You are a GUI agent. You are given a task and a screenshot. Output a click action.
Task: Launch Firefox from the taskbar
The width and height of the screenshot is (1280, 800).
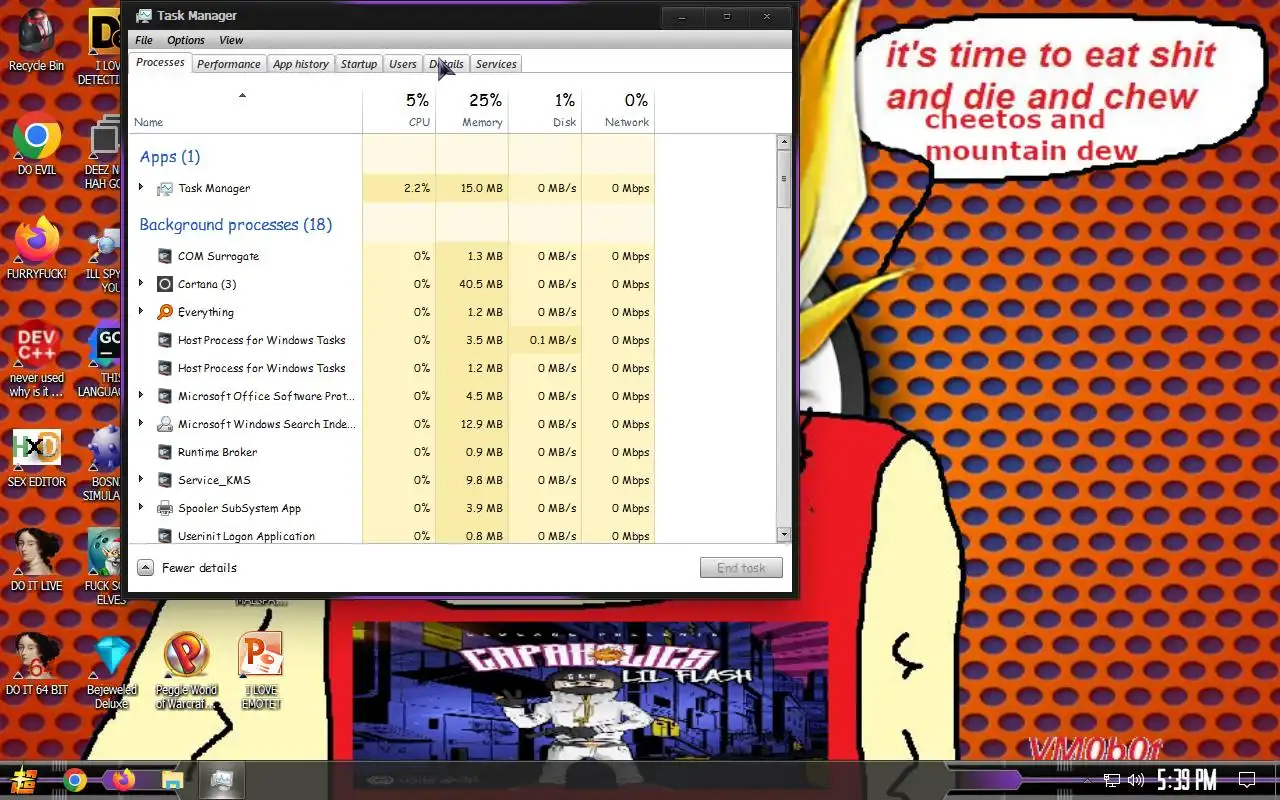tap(123, 780)
